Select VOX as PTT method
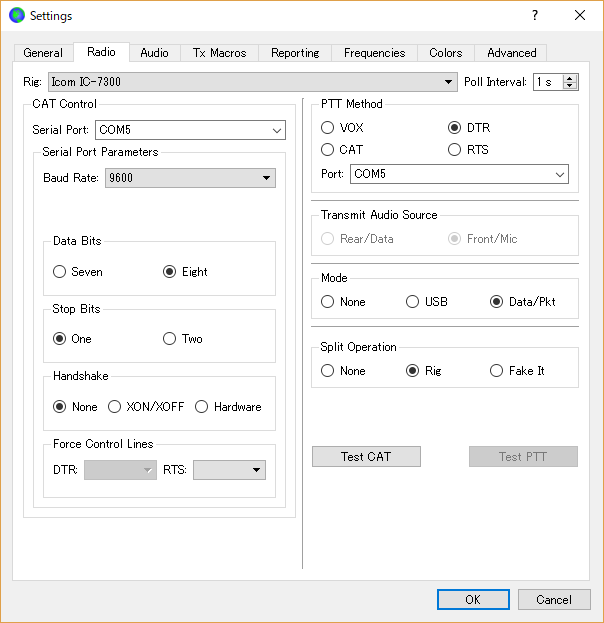 coord(342,128)
